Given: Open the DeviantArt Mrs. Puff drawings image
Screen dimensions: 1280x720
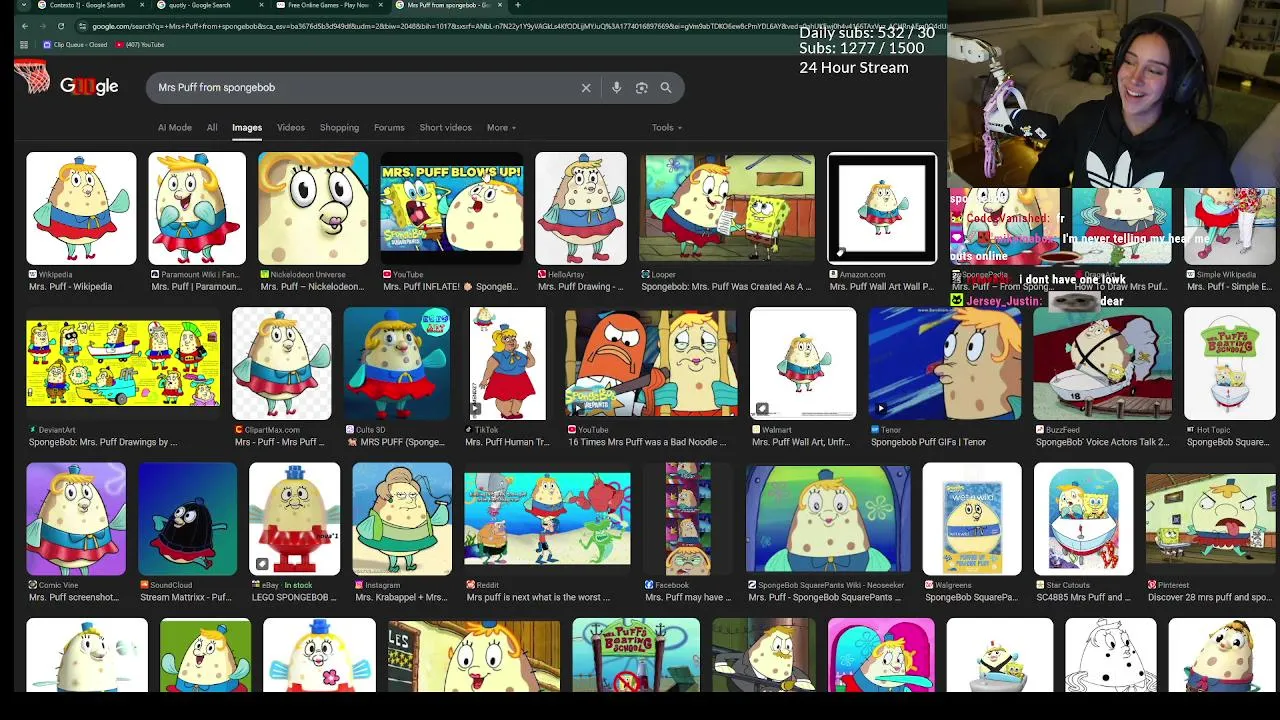Looking at the screenshot, I should pyautogui.click(x=123, y=363).
